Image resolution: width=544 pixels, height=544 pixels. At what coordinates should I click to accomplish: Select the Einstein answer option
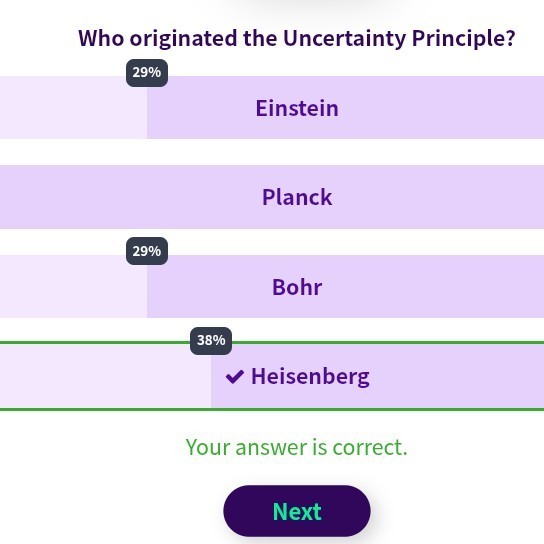click(272, 108)
